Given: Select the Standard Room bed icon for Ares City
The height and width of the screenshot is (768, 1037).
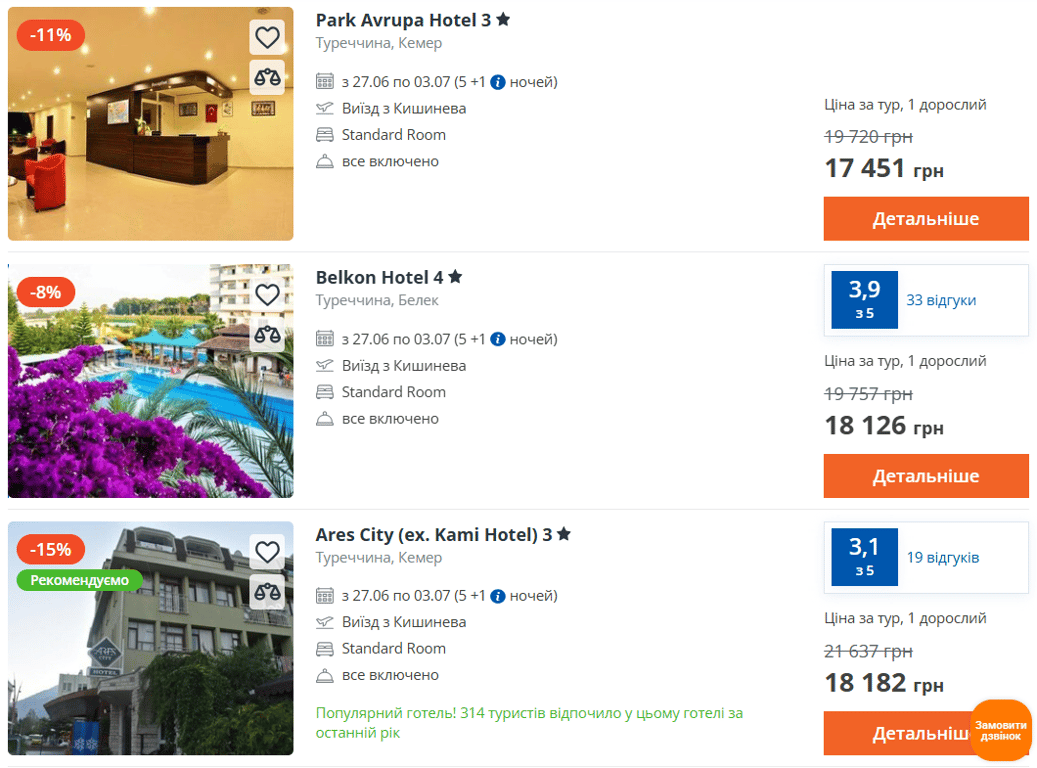Looking at the screenshot, I should [325, 648].
